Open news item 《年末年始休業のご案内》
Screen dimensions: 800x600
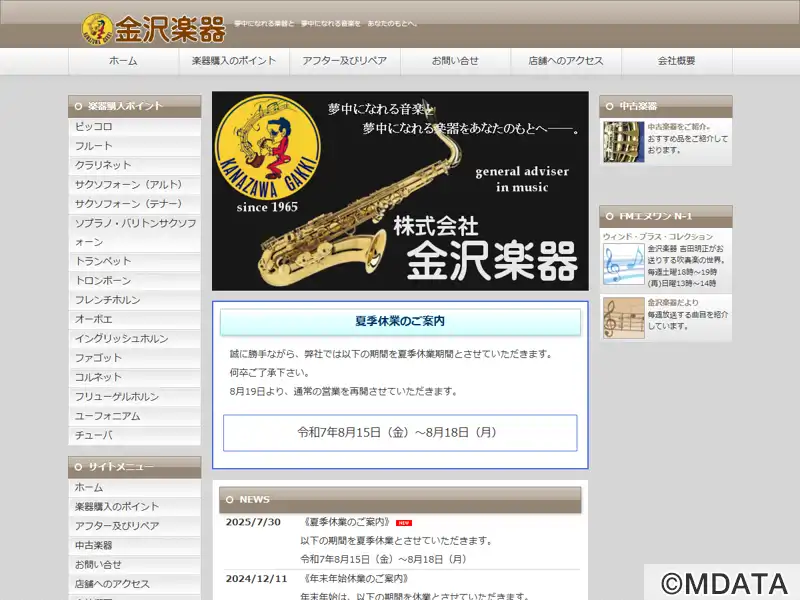[x=356, y=579]
